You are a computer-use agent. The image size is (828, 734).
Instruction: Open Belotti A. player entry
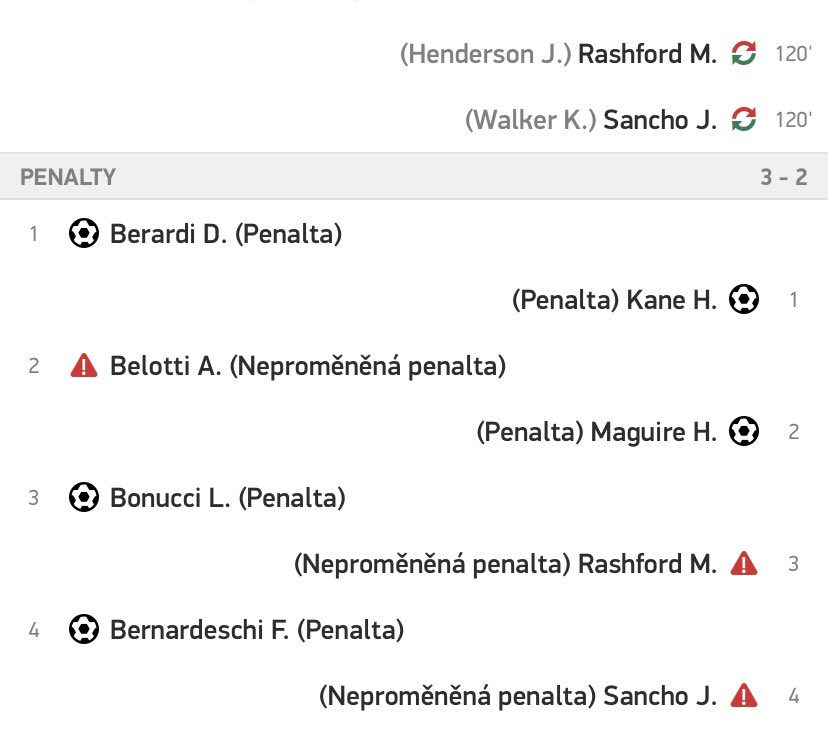pos(165,366)
